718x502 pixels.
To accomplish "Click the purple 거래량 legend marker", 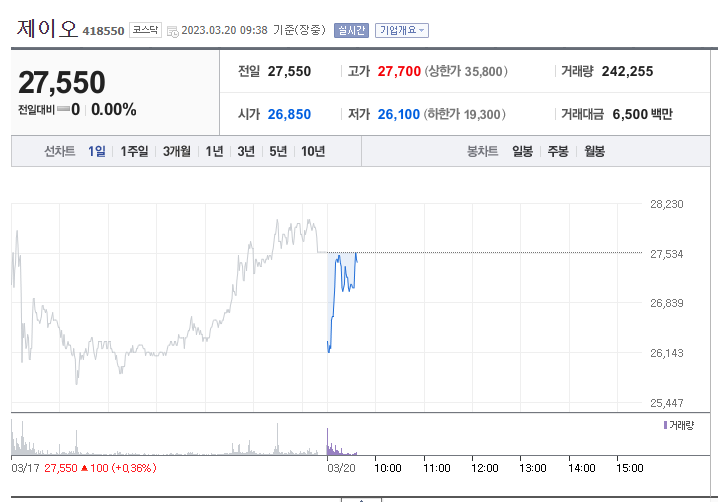I will pyautogui.click(x=665, y=425).
